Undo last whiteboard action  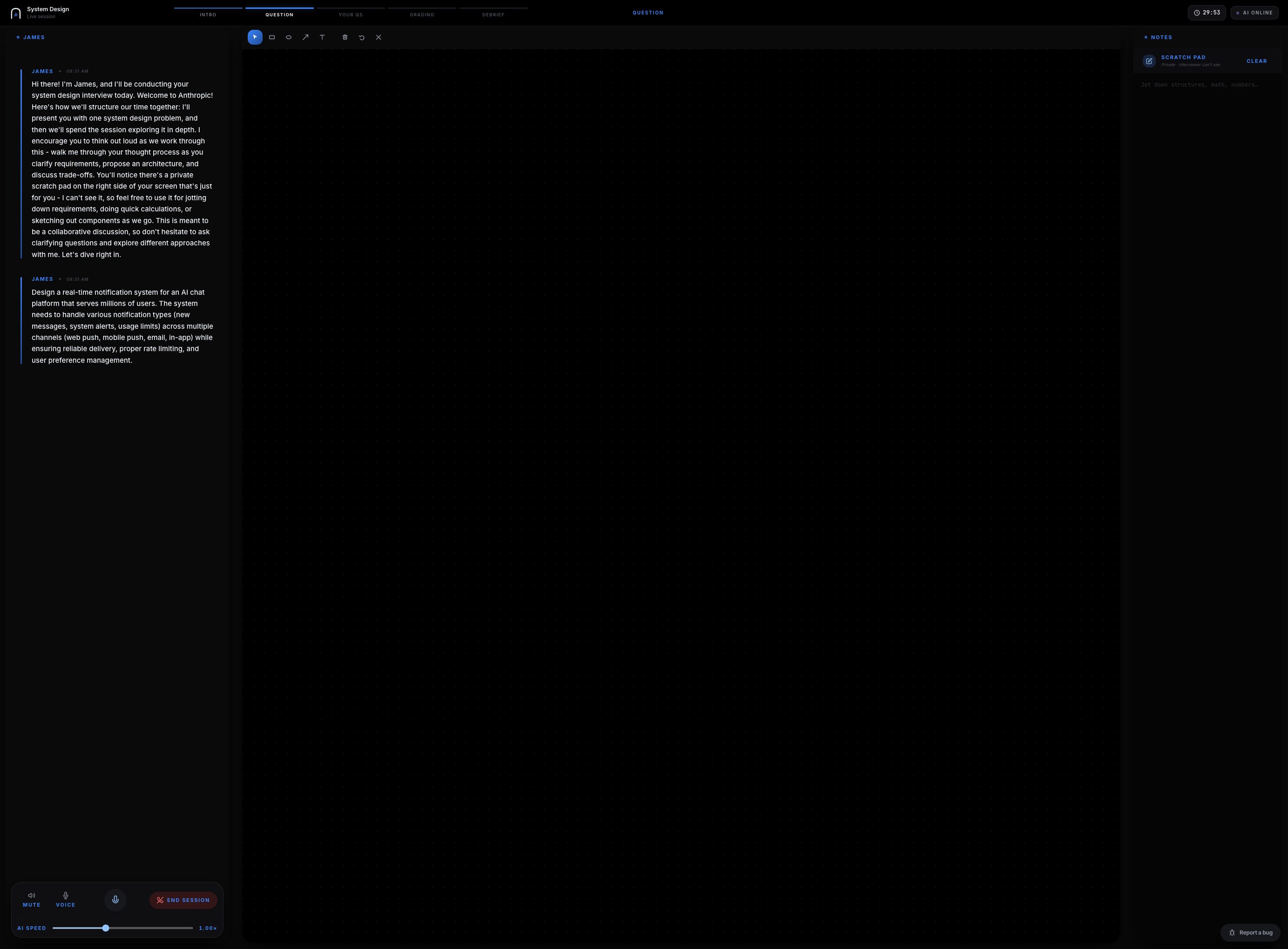(361, 37)
